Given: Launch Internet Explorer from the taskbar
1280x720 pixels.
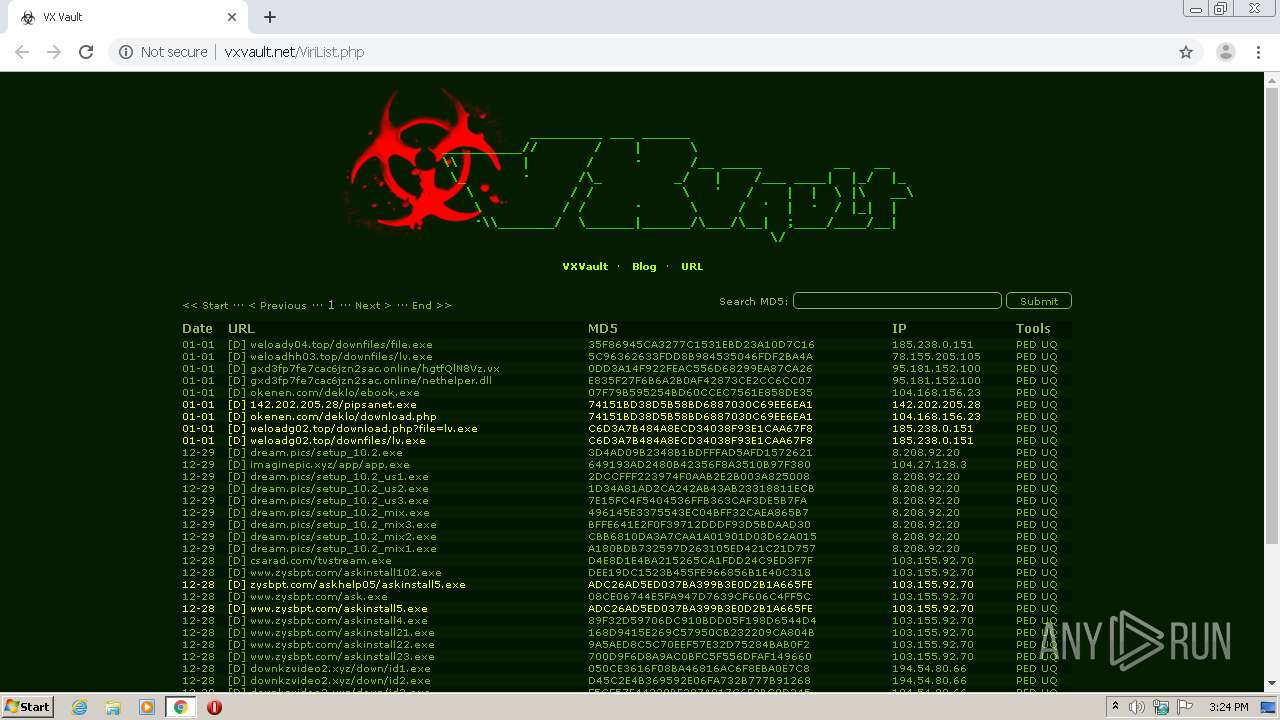Looking at the screenshot, I should (79, 707).
